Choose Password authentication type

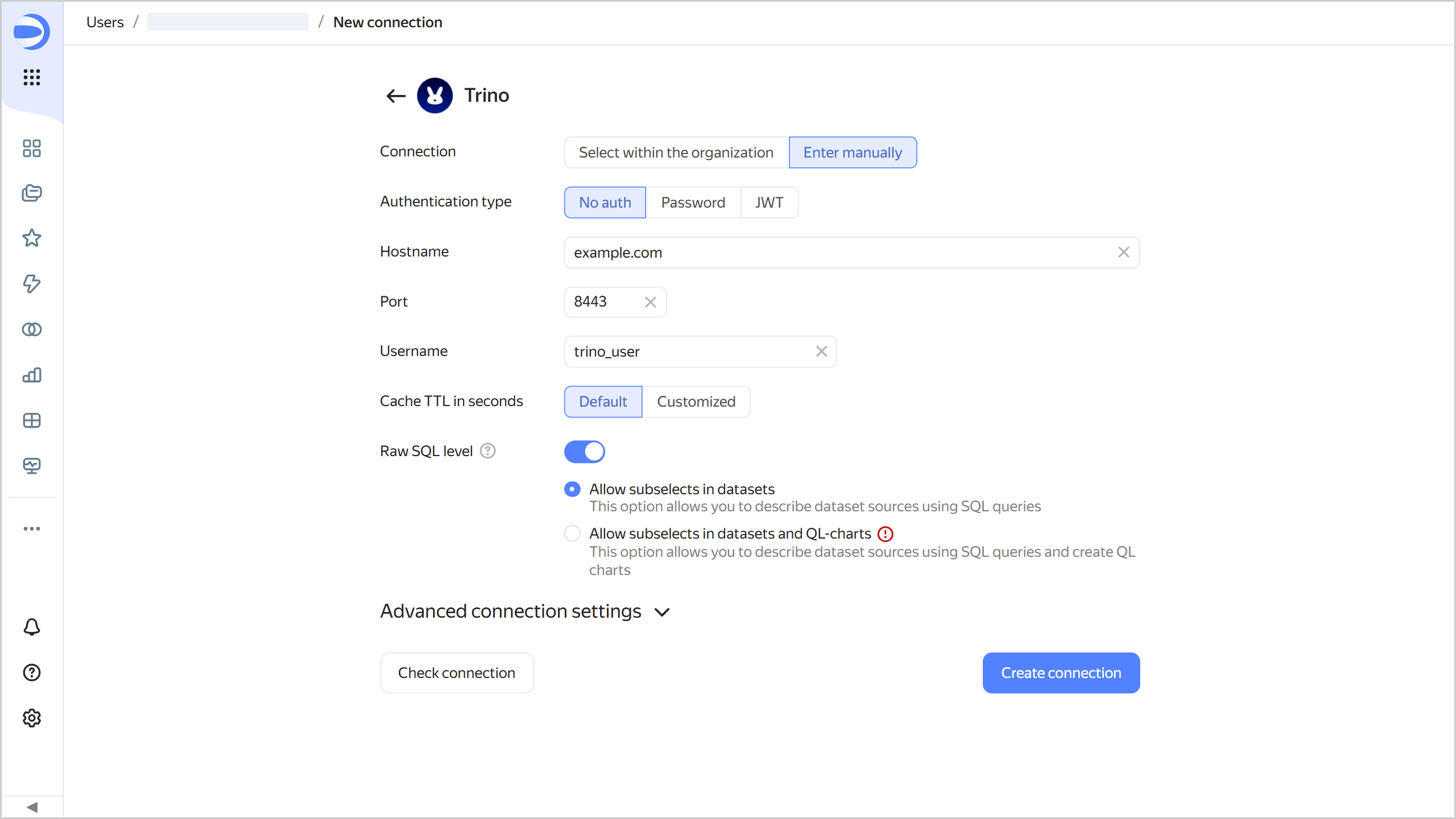click(x=693, y=202)
